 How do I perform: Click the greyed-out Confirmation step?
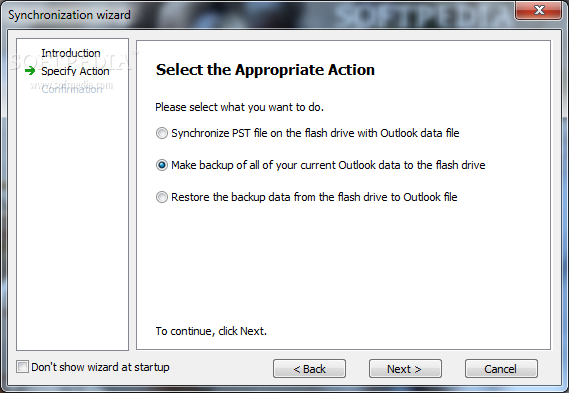tap(72, 89)
